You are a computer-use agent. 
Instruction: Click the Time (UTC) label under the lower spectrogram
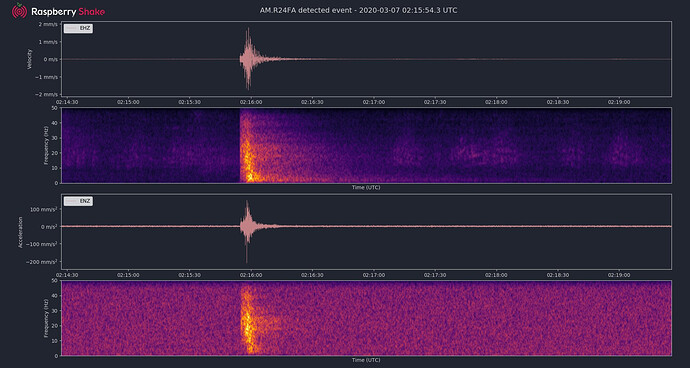[x=366, y=360]
